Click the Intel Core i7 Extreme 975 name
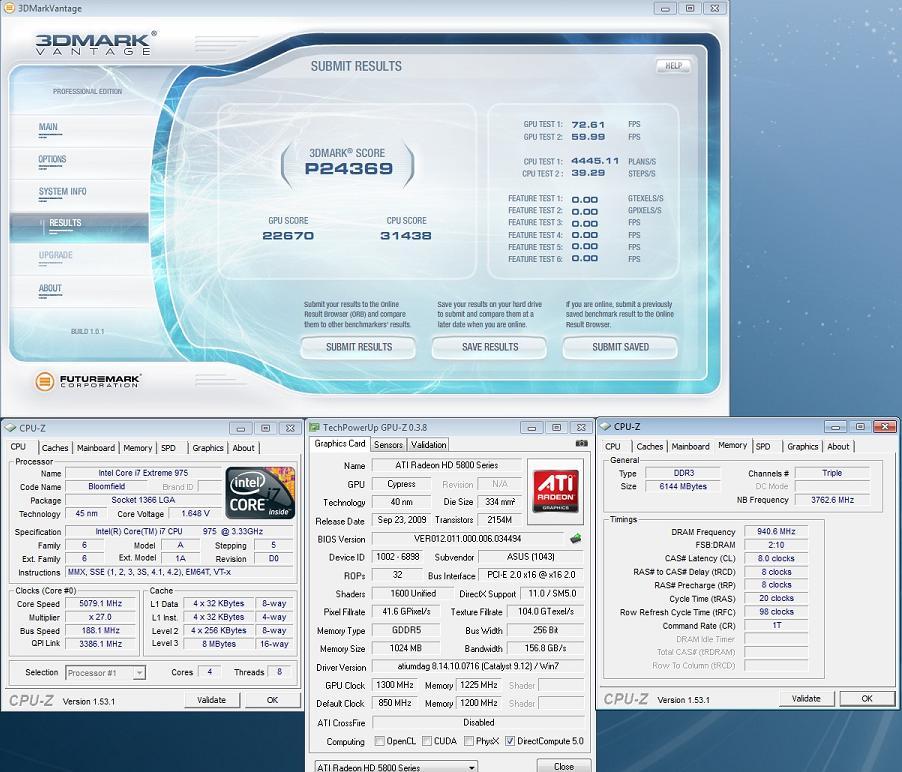 tap(143, 473)
